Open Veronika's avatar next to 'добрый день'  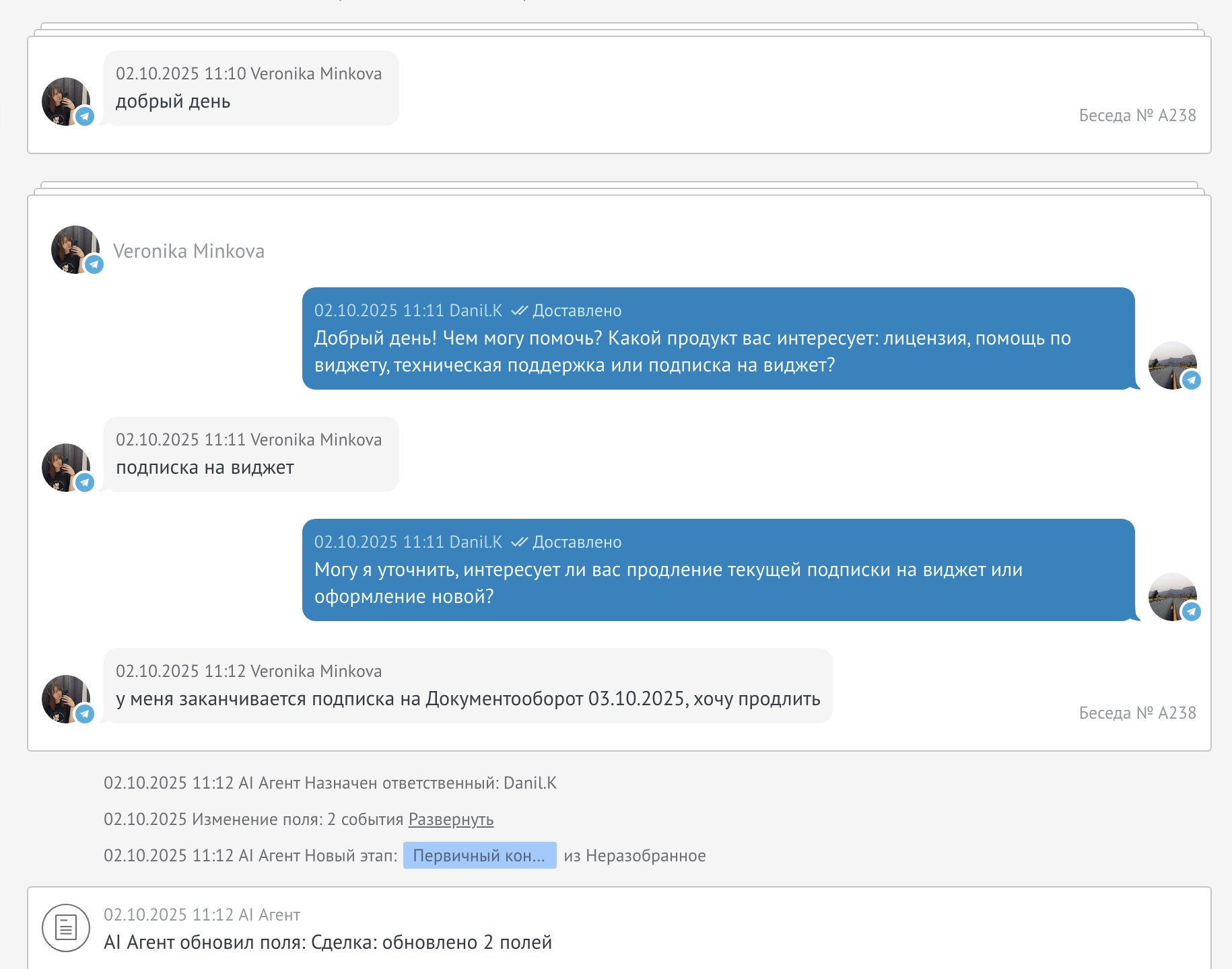pyautogui.click(x=64, y=100)
